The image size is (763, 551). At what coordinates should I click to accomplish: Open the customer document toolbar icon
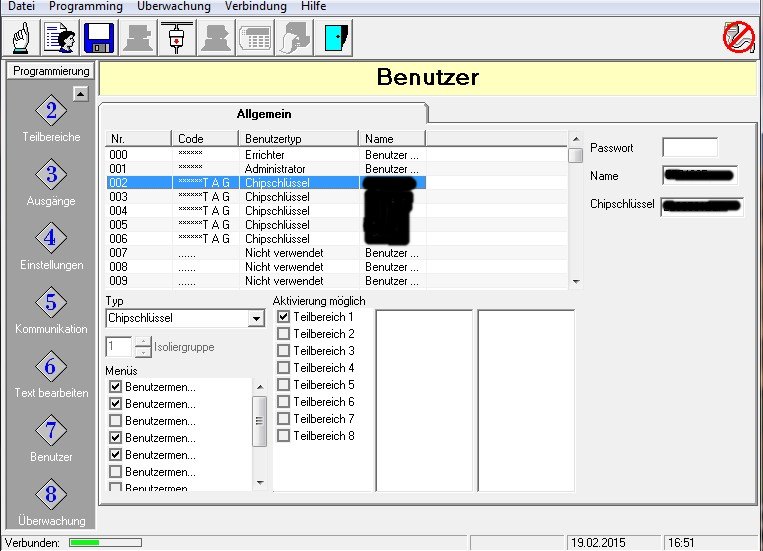click(x=59, y=37)
